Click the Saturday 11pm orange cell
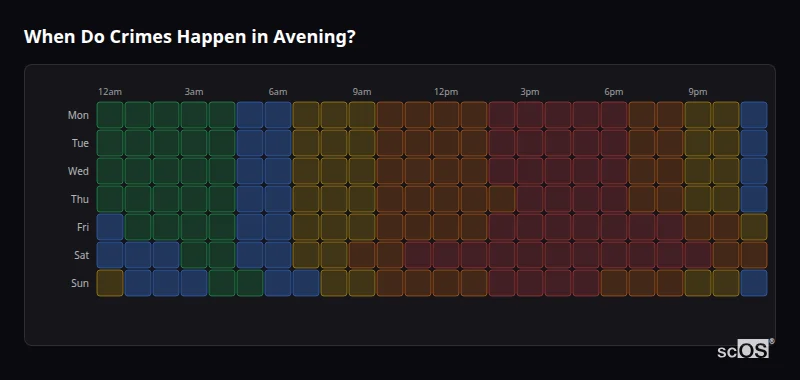This screenshot has width=800, height=380. click(754, 255)
